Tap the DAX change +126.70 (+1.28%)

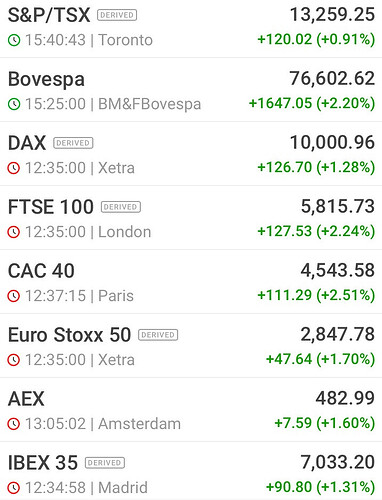click(316, 167)
